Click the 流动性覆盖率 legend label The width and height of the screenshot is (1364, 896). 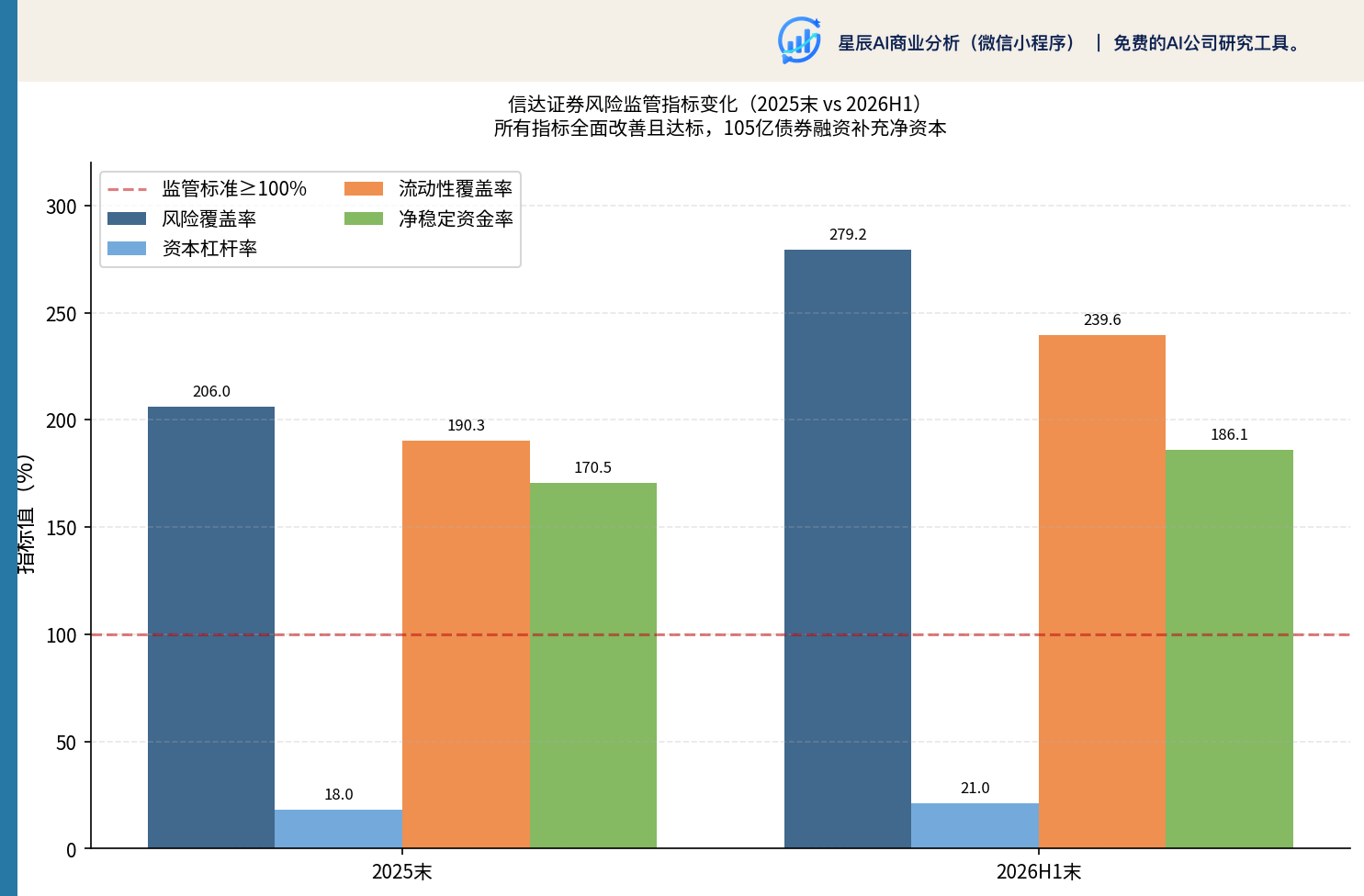pyautogui.click(x=456, y=188)
